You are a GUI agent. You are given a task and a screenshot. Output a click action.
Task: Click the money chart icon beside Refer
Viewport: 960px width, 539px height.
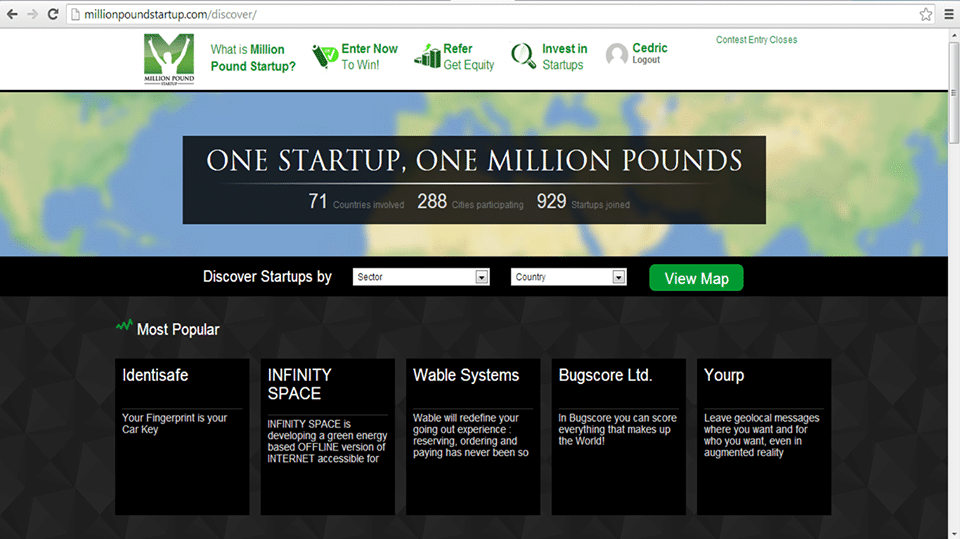tap(427, 56)
